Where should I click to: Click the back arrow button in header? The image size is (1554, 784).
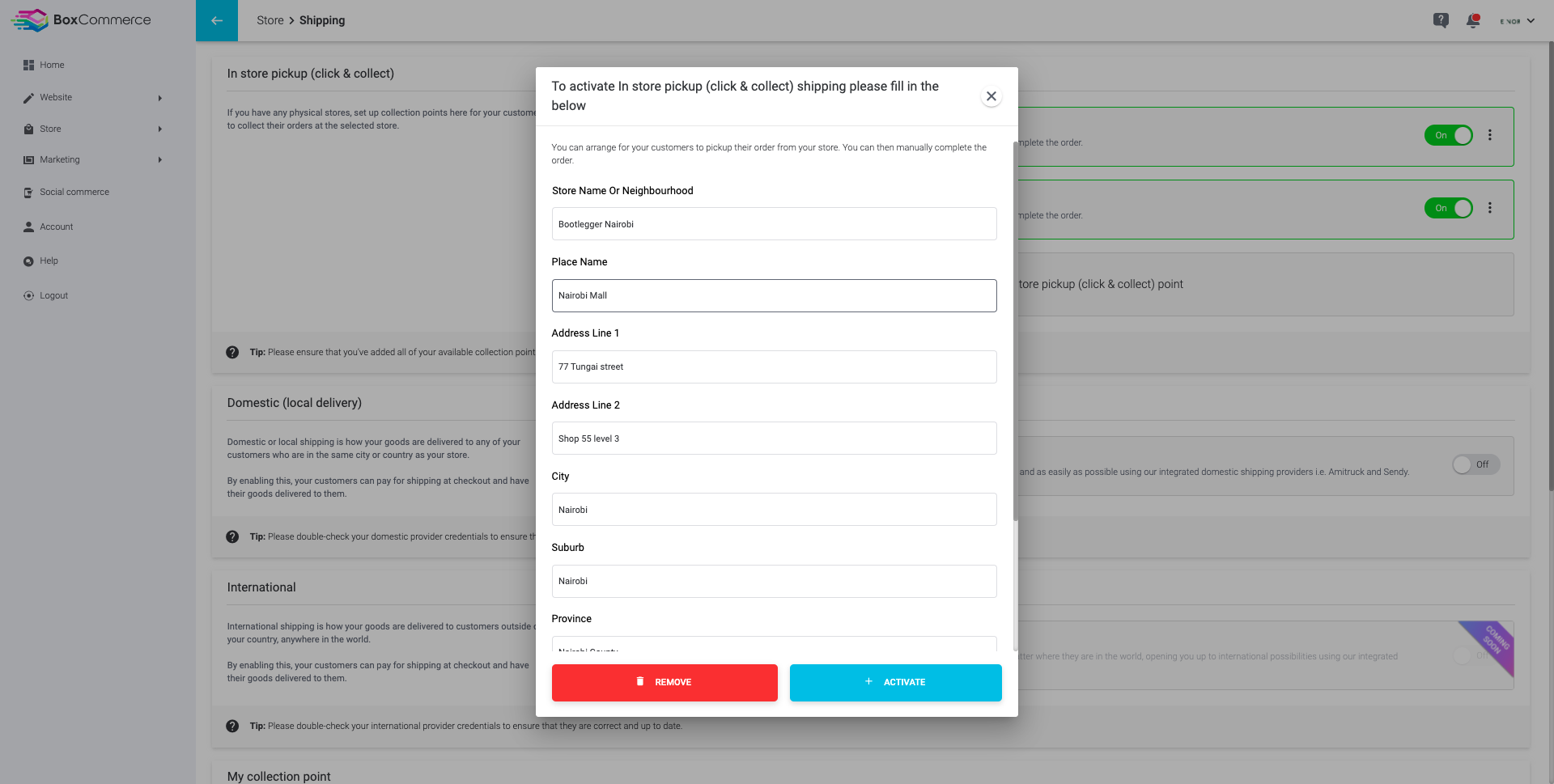coord(217,20)
